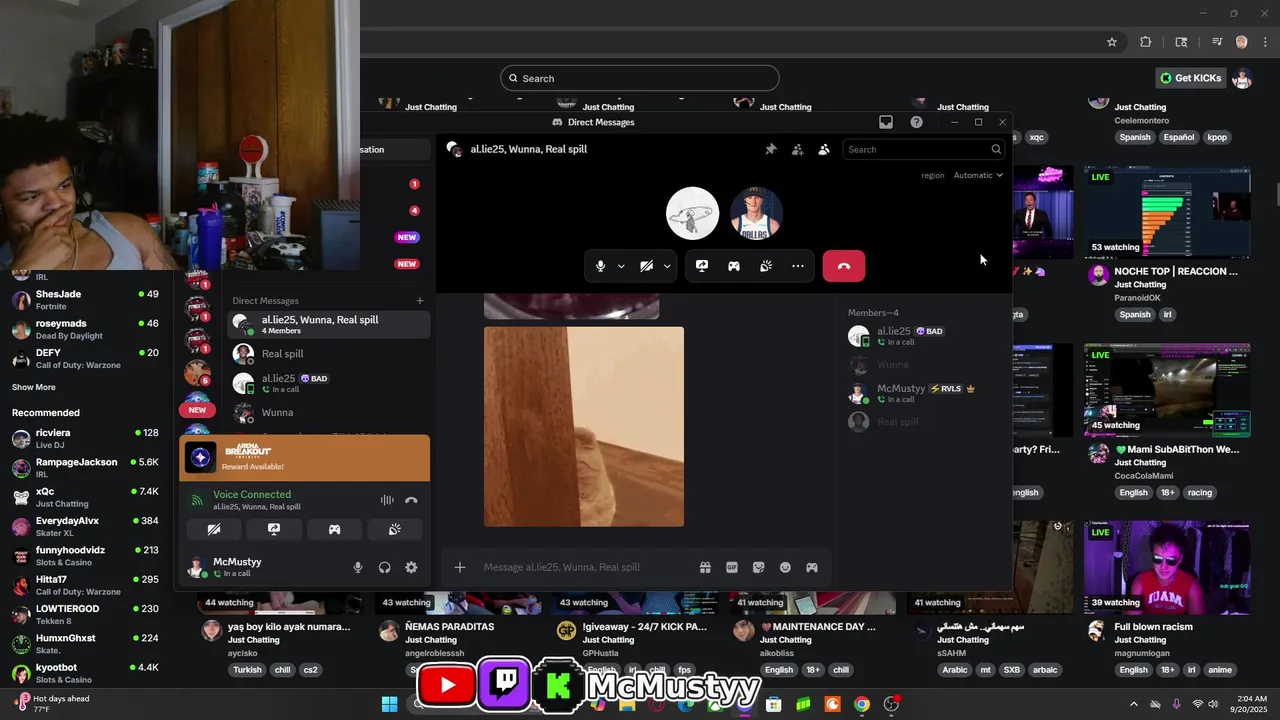Open Google Chrome from taskbar
This screenshot has width=1280, height=720.
tap(862, 704)
